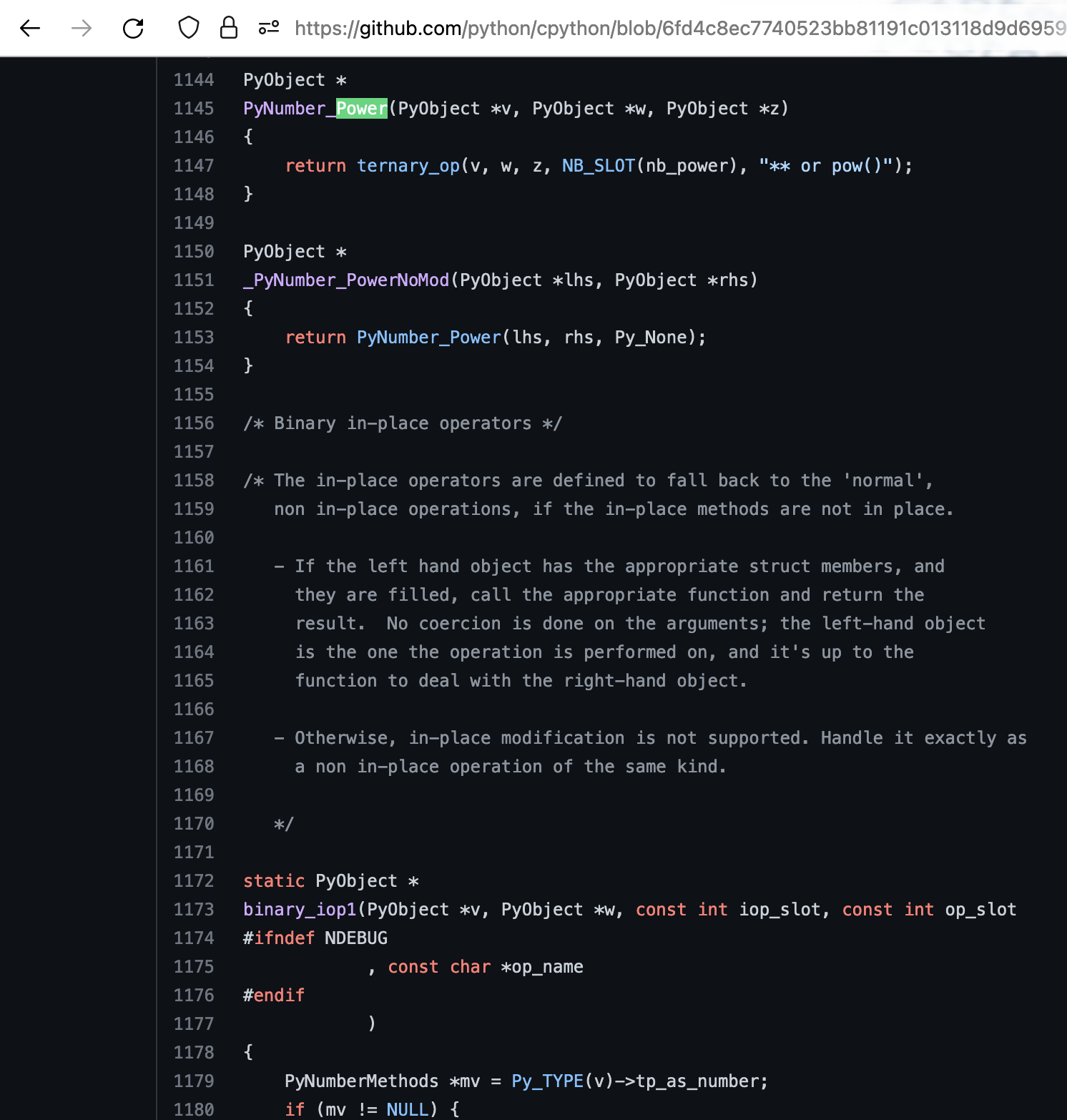
Task: Select line number 1156
Action: [x=194, y=423]
